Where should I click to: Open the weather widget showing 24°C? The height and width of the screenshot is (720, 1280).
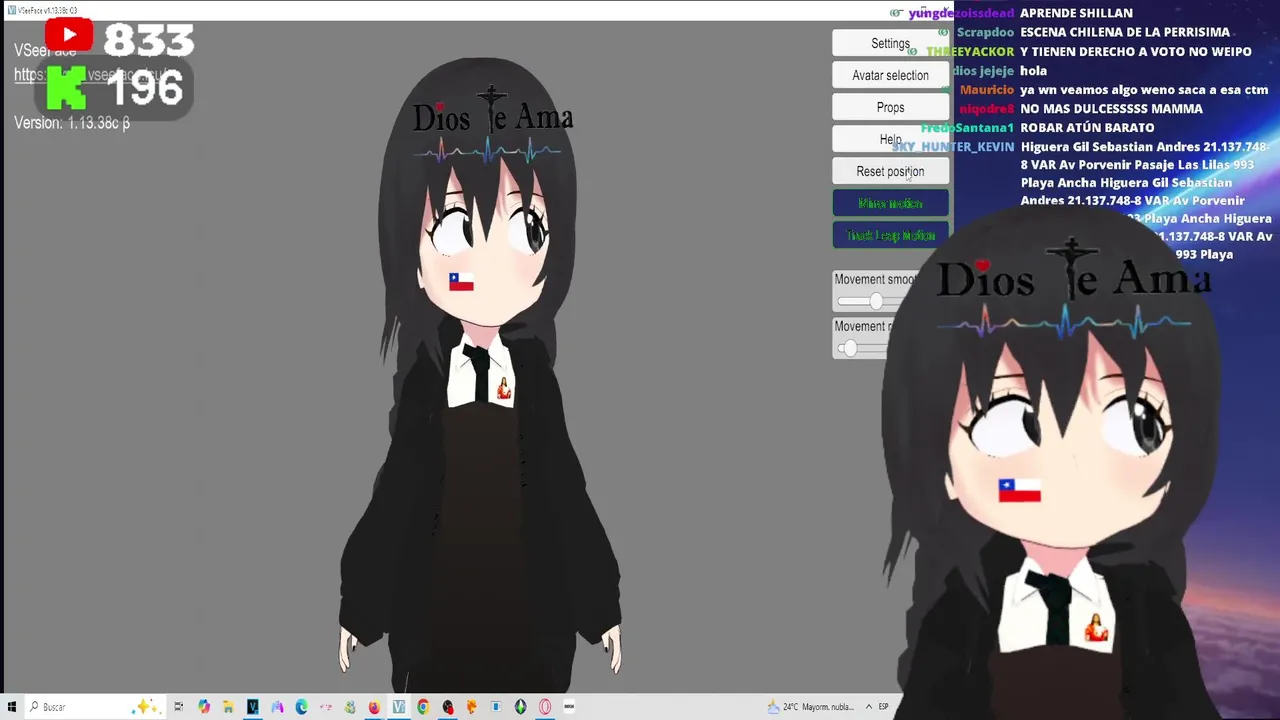tap(810, 707)
